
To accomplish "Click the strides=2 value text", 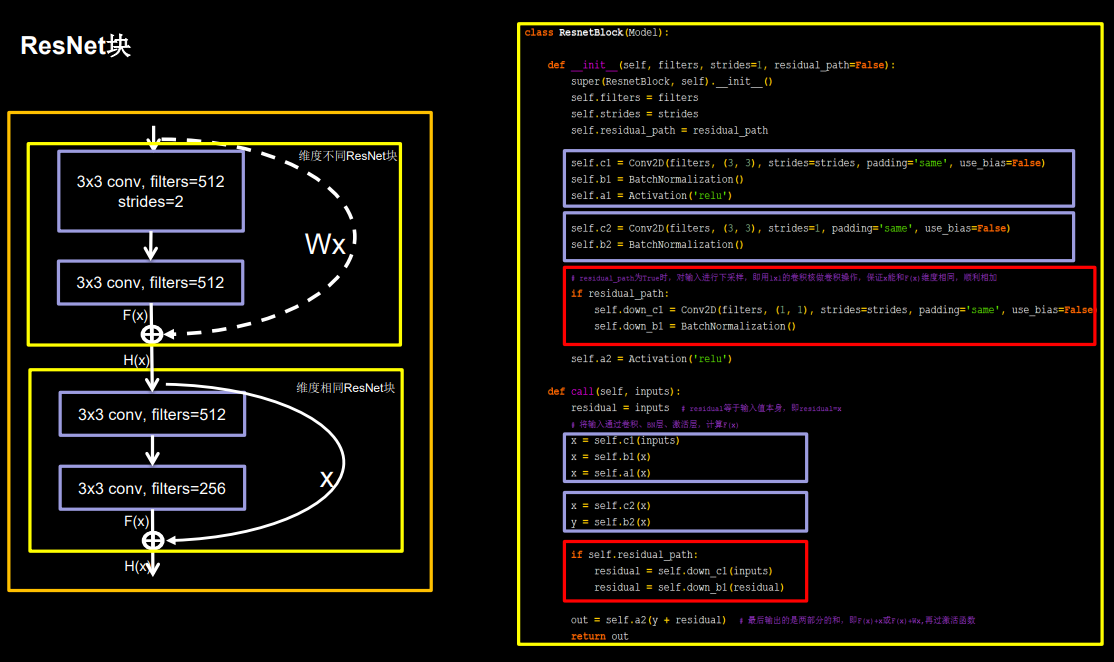I will point(151,202).
